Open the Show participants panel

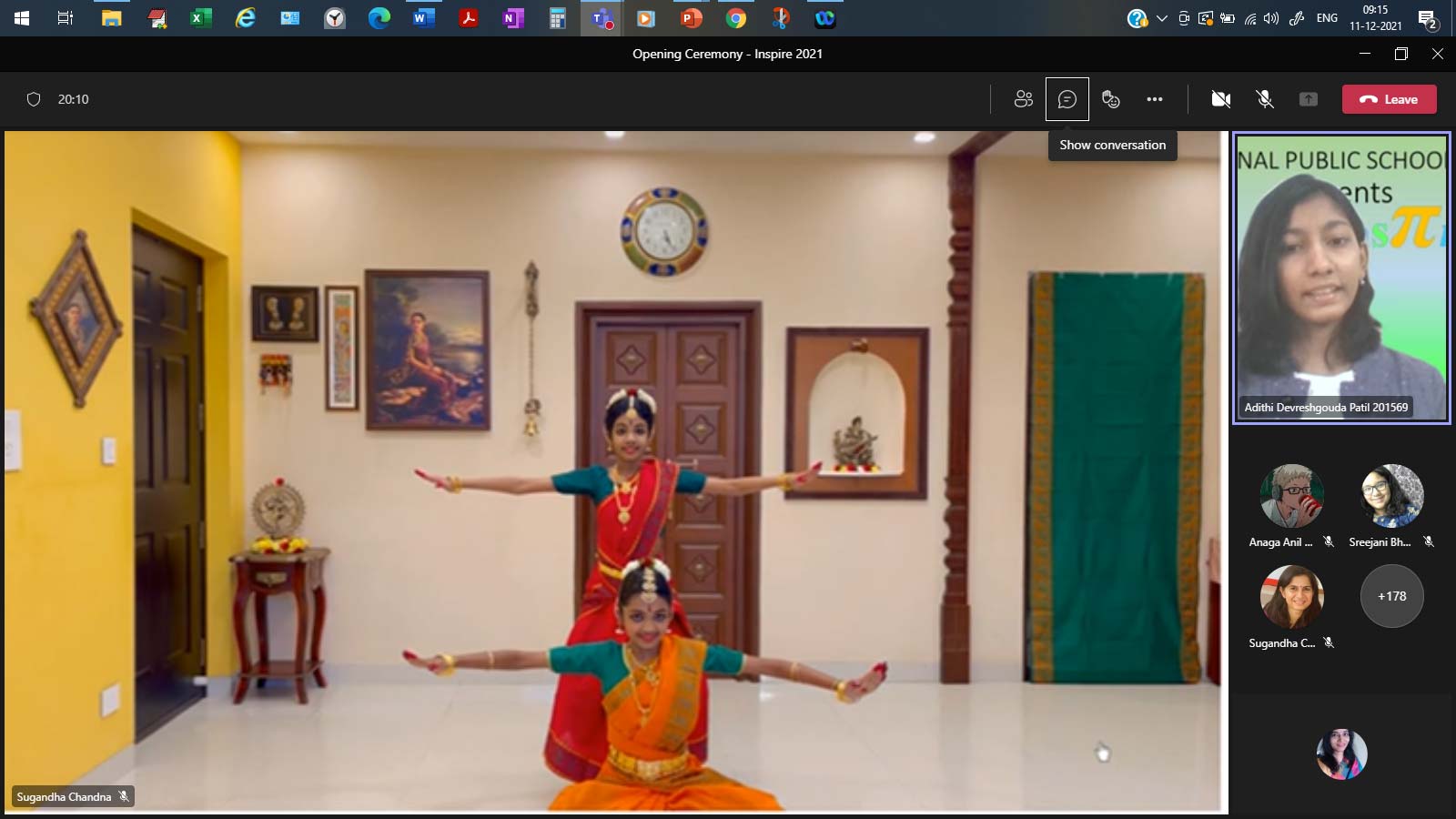tap(1023, 99)
